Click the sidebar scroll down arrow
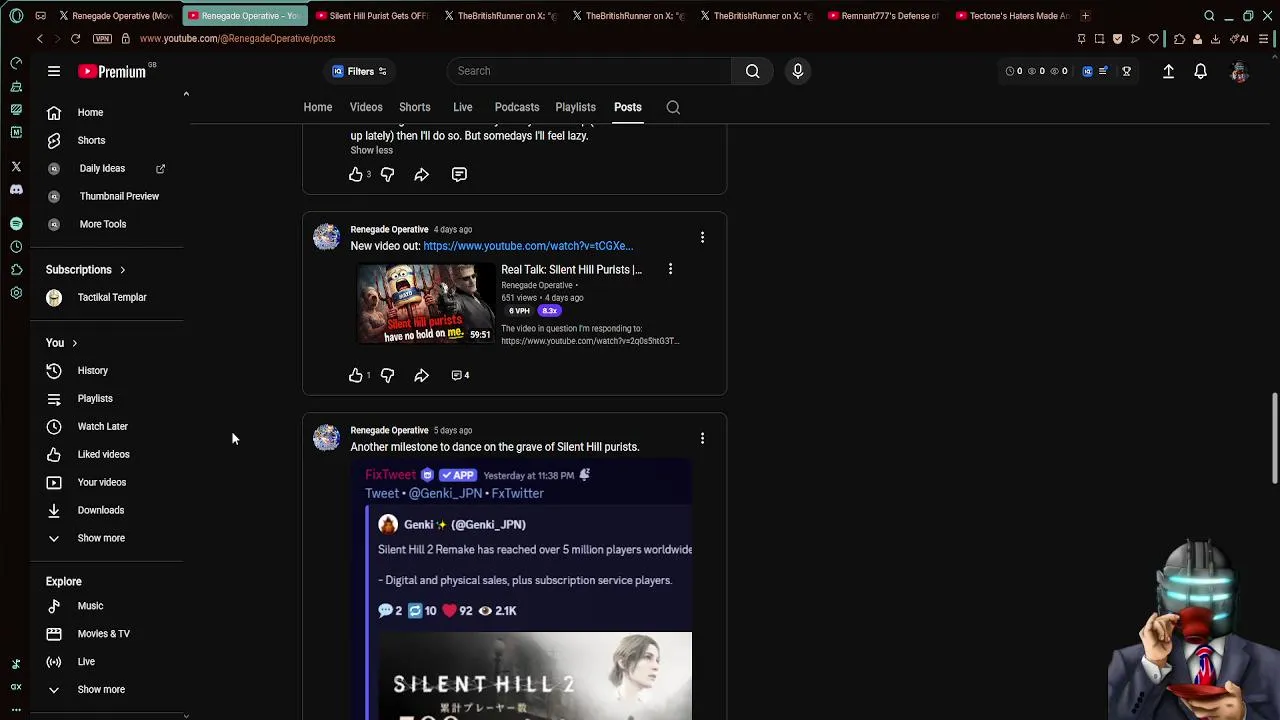The width and height of the screenshot is (1280, 720). click(185, 715)
